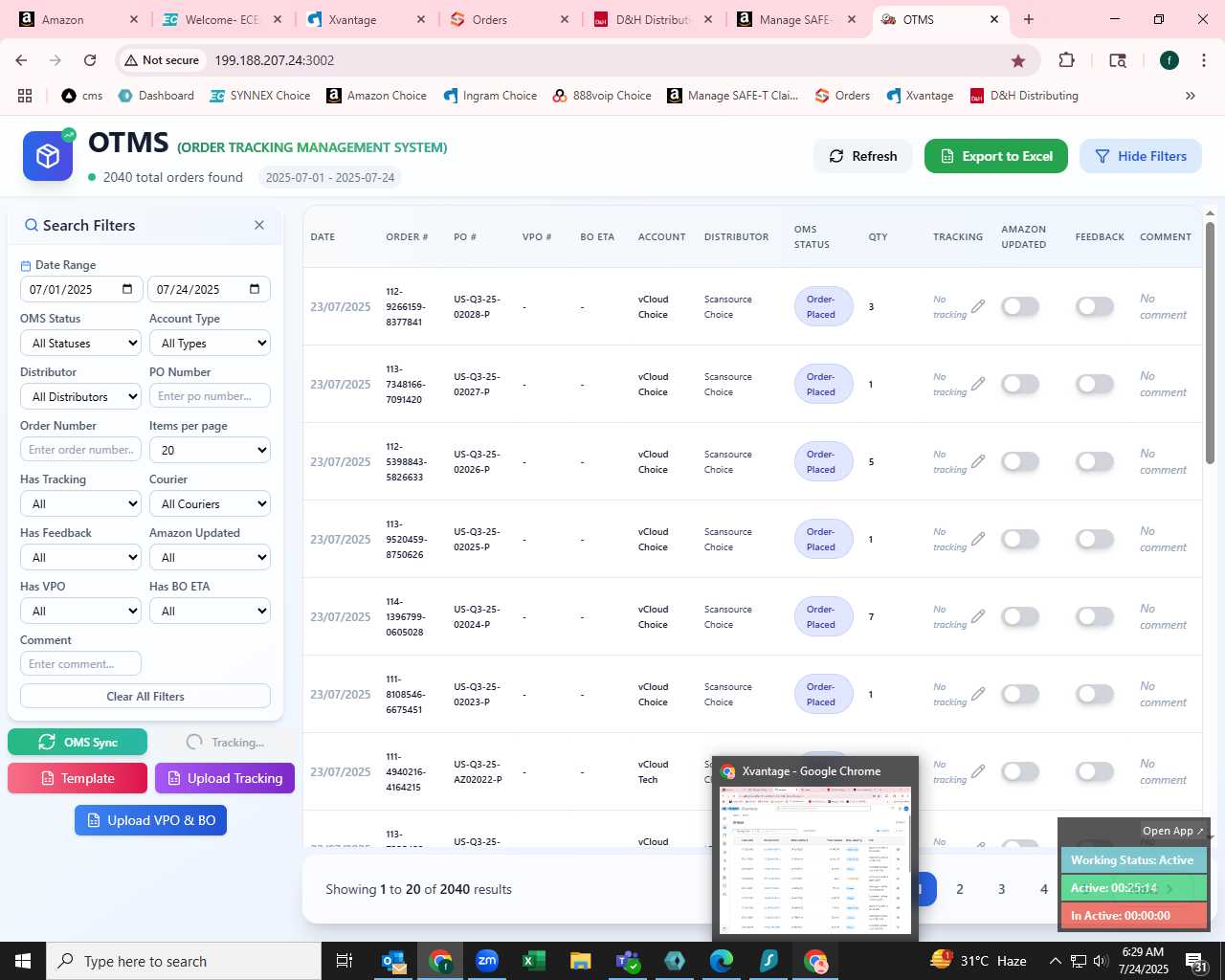The width and height of the screenshot is (1225, 980).
Task: Close the Search Filters panel
Action: (x=259, y=225)
